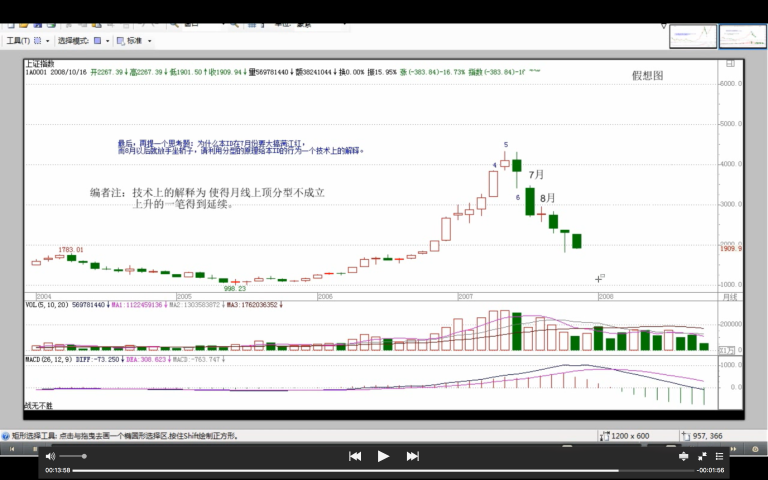This screenshot has width=768, height=480.
Task: Click the dotted rectangle selection tool icon
Action: point(37,41)
